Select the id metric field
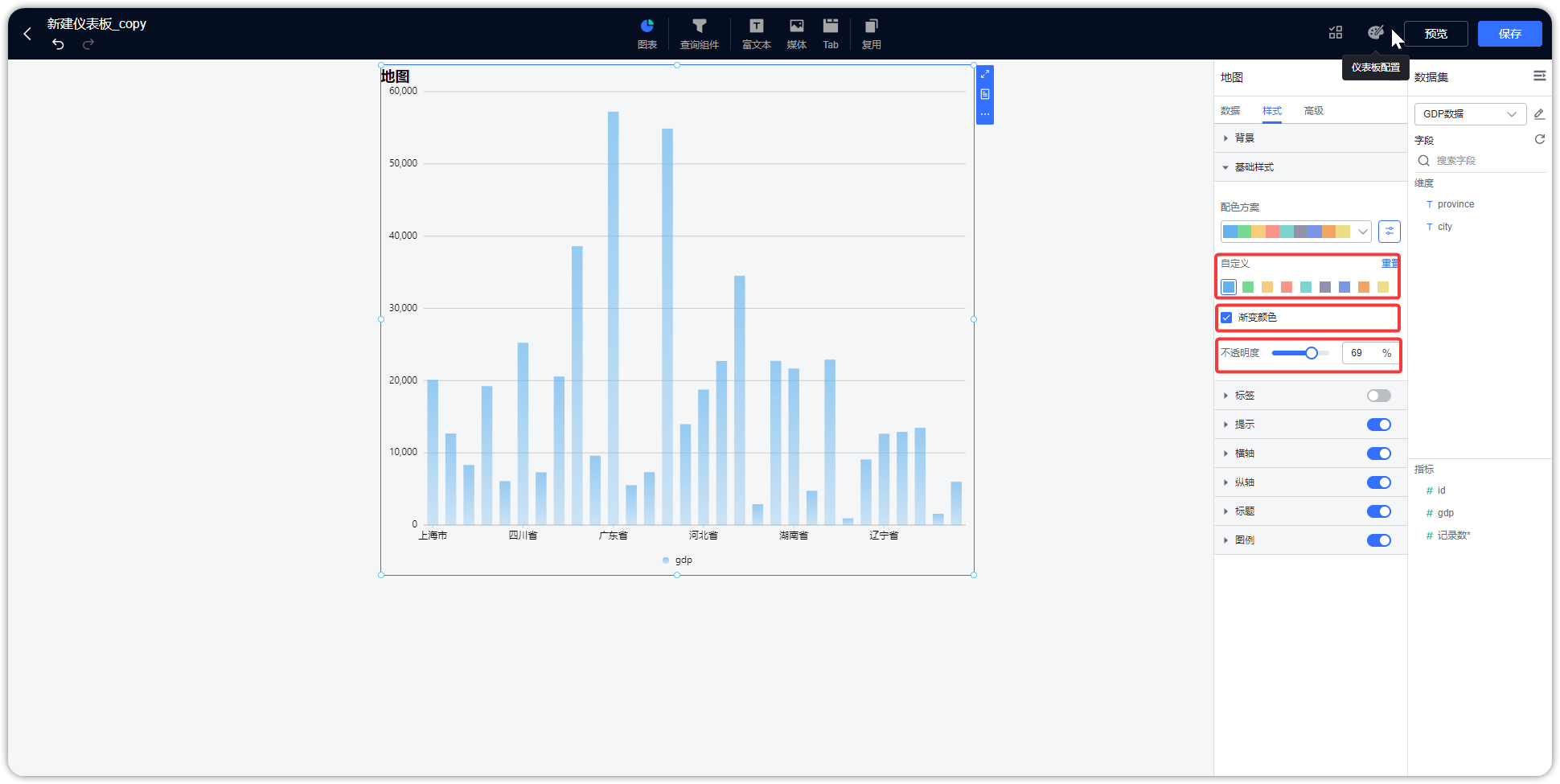 pyautogui.click(x=1441, y=491)
